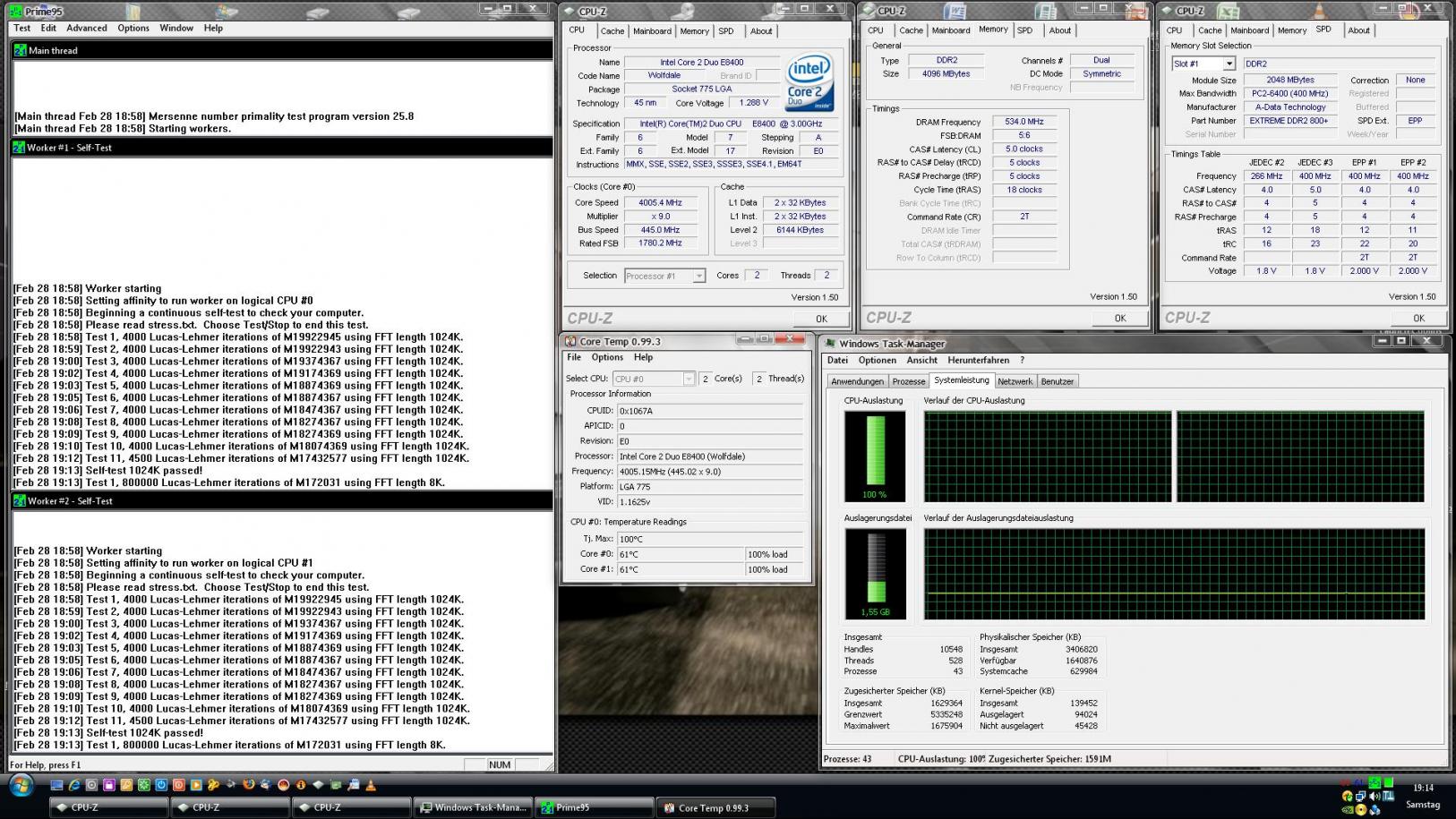The image size is (1456, 819).
Task: Click the 19:14 taskbar clock
Action: tap(1423, 788)
